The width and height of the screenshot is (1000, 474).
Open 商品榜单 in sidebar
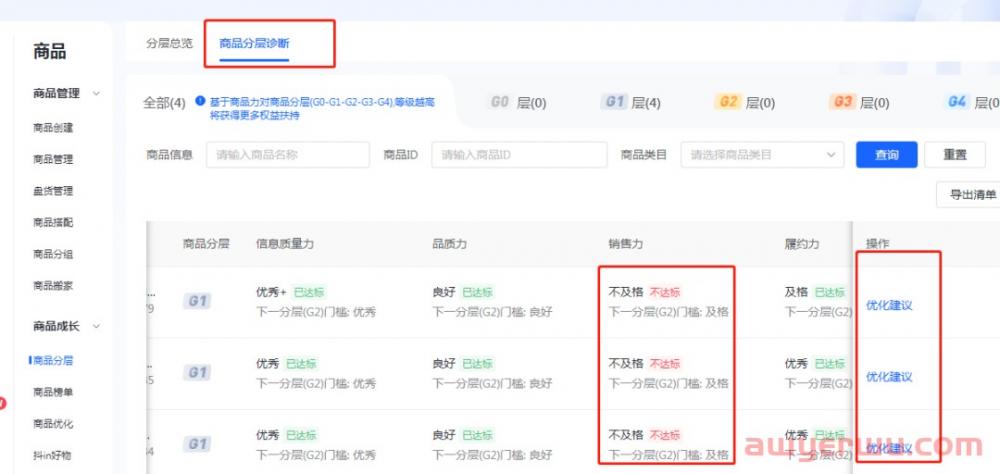(53, 392)
